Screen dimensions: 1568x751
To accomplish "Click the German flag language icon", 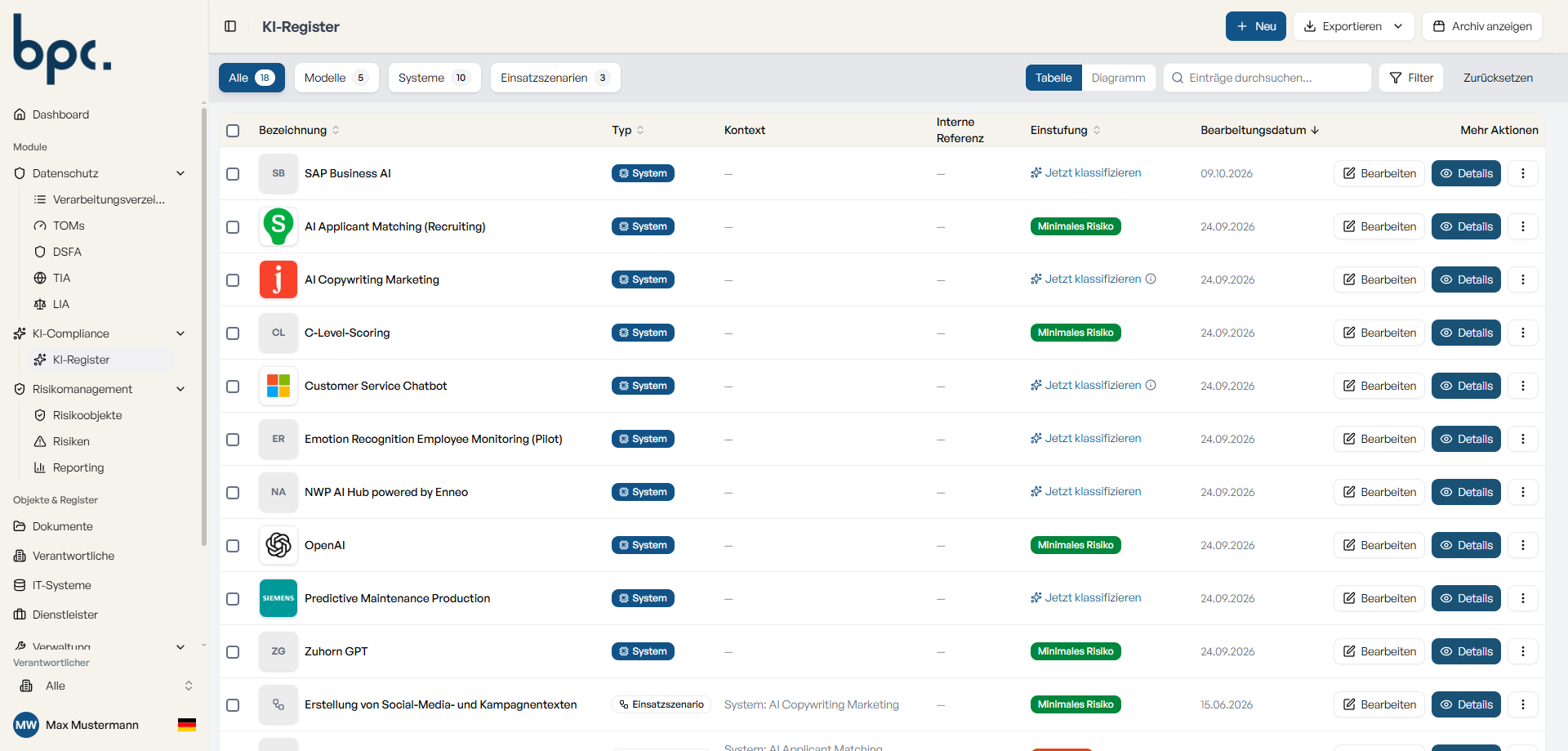I will [187, 725].
